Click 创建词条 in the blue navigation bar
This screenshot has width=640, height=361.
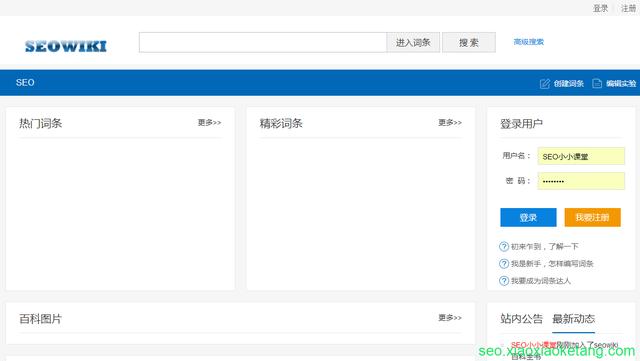(569, 84)
